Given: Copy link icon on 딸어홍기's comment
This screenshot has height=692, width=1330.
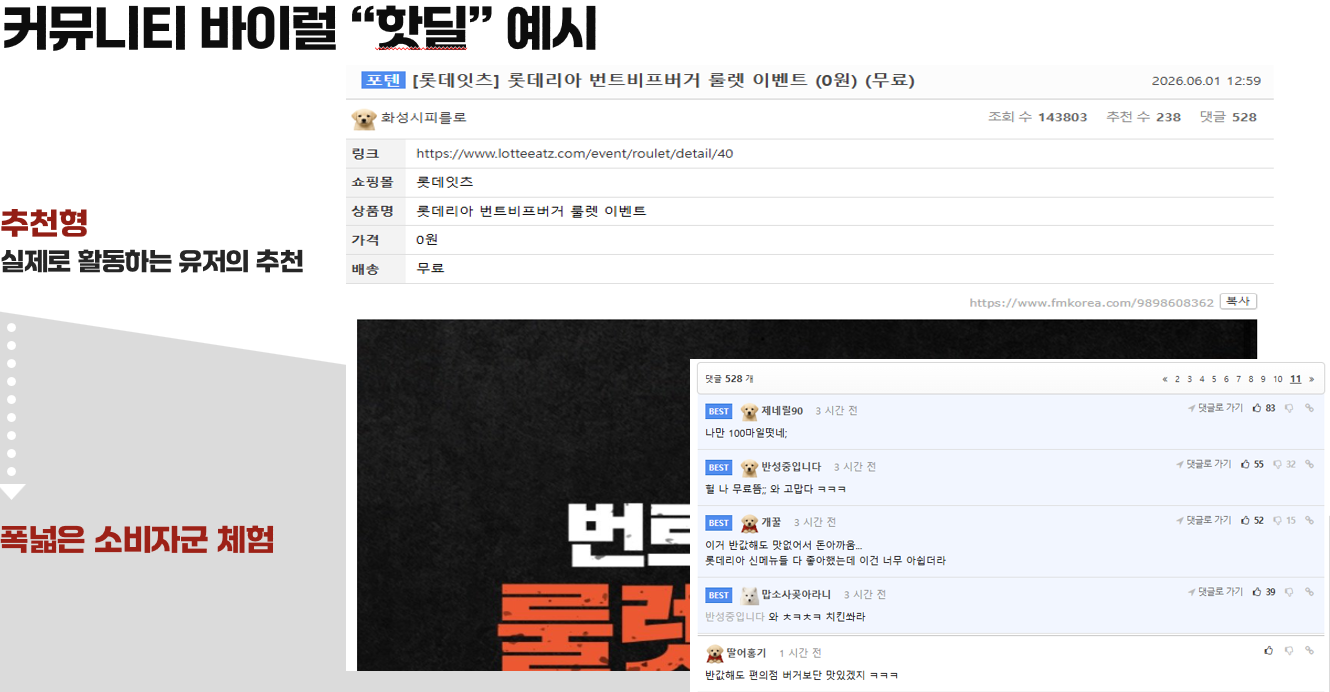Looking at the screenshot, I should click(x=1309, y=650).
